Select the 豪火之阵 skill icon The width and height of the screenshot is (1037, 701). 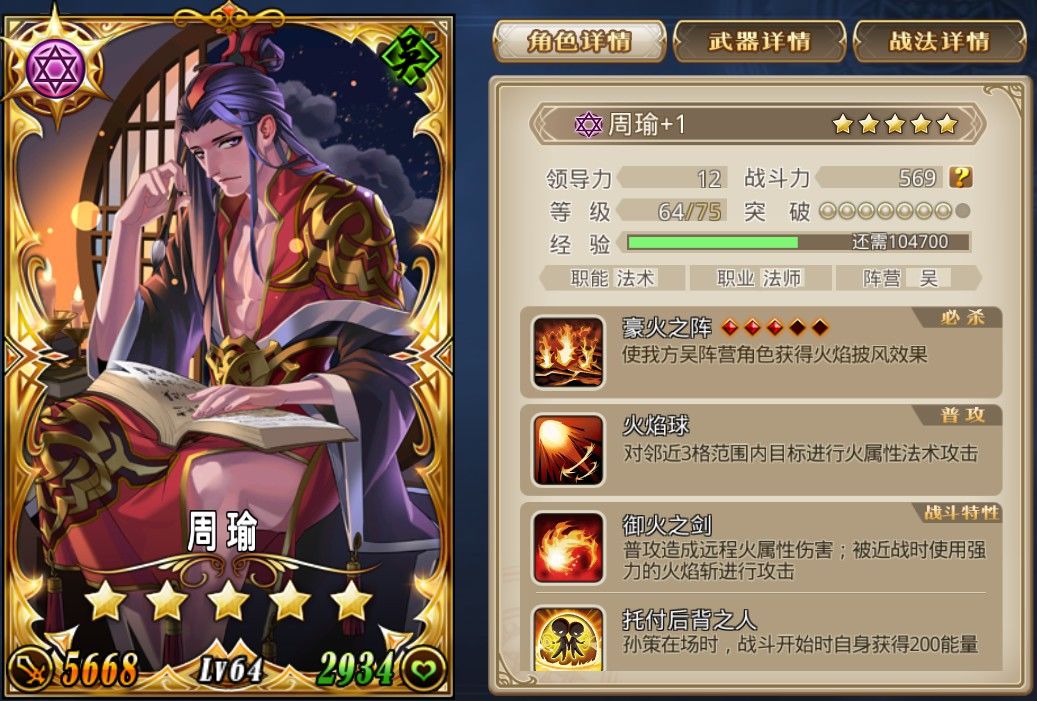click(568, 352)
